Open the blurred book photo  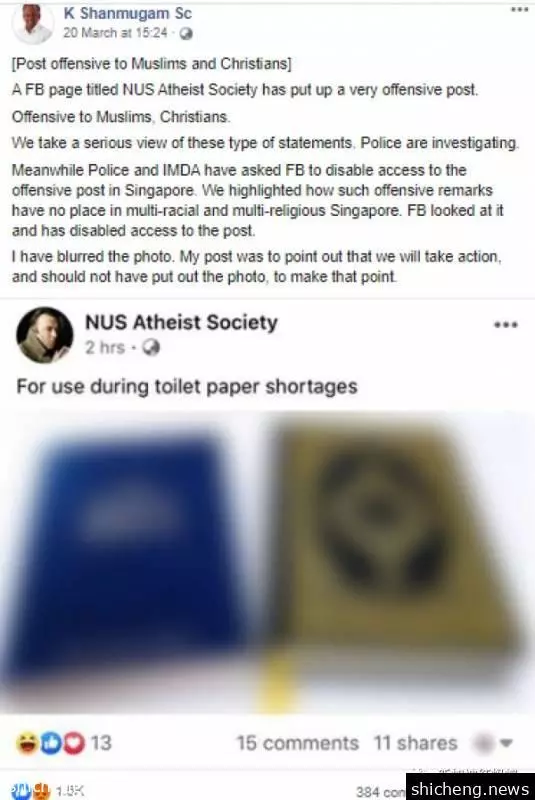coord(267,563)
